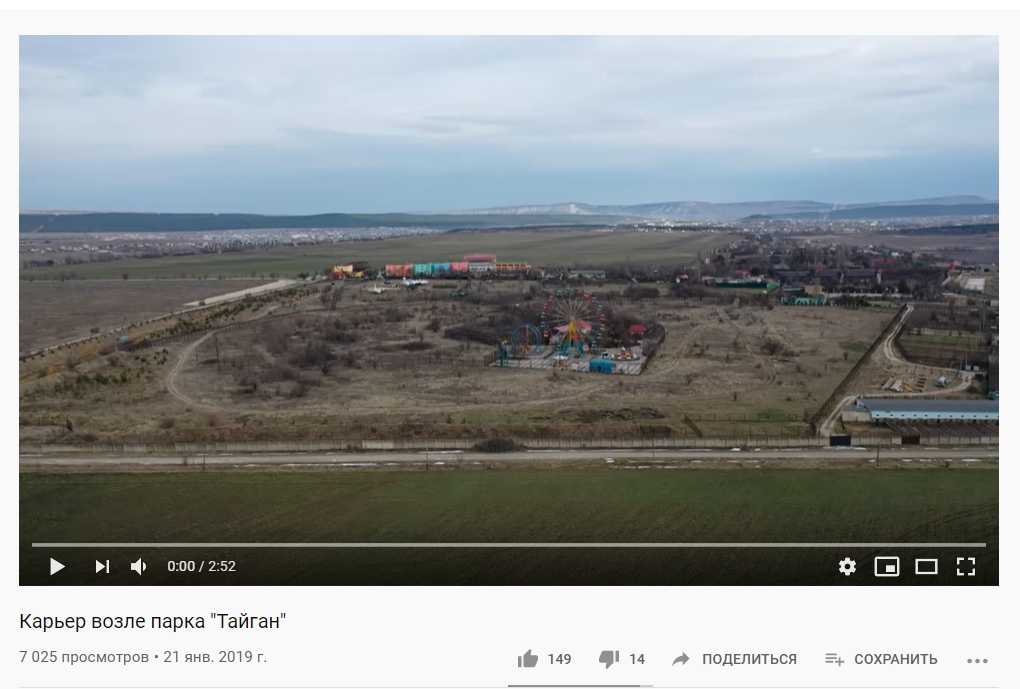
Task: Toggle theater mode view
Action: tap(926, 567)
